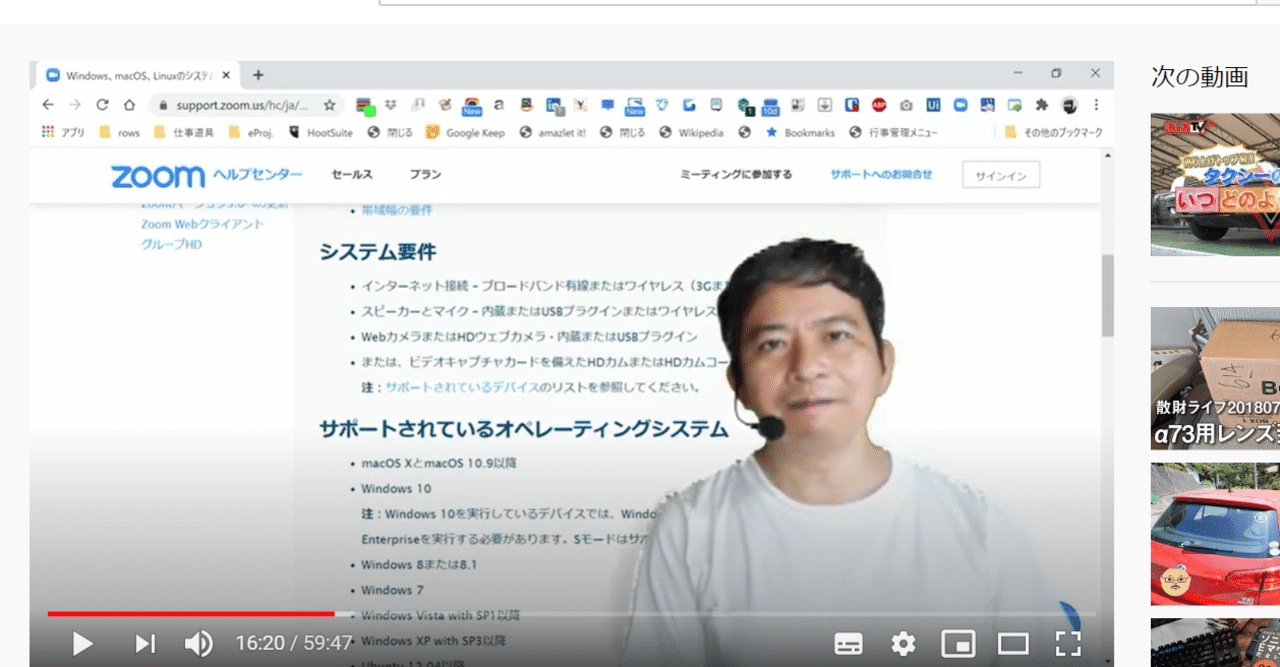Screen dimensions: 1280x667
Task: Select the Windows, macOS, Linux tab
Action: coord(137,75)
